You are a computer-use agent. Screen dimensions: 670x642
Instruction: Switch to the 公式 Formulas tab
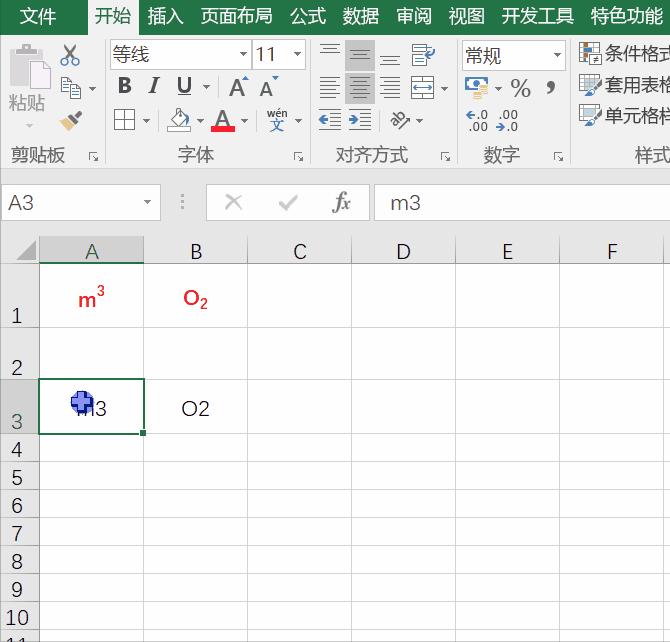pos(308,16)
